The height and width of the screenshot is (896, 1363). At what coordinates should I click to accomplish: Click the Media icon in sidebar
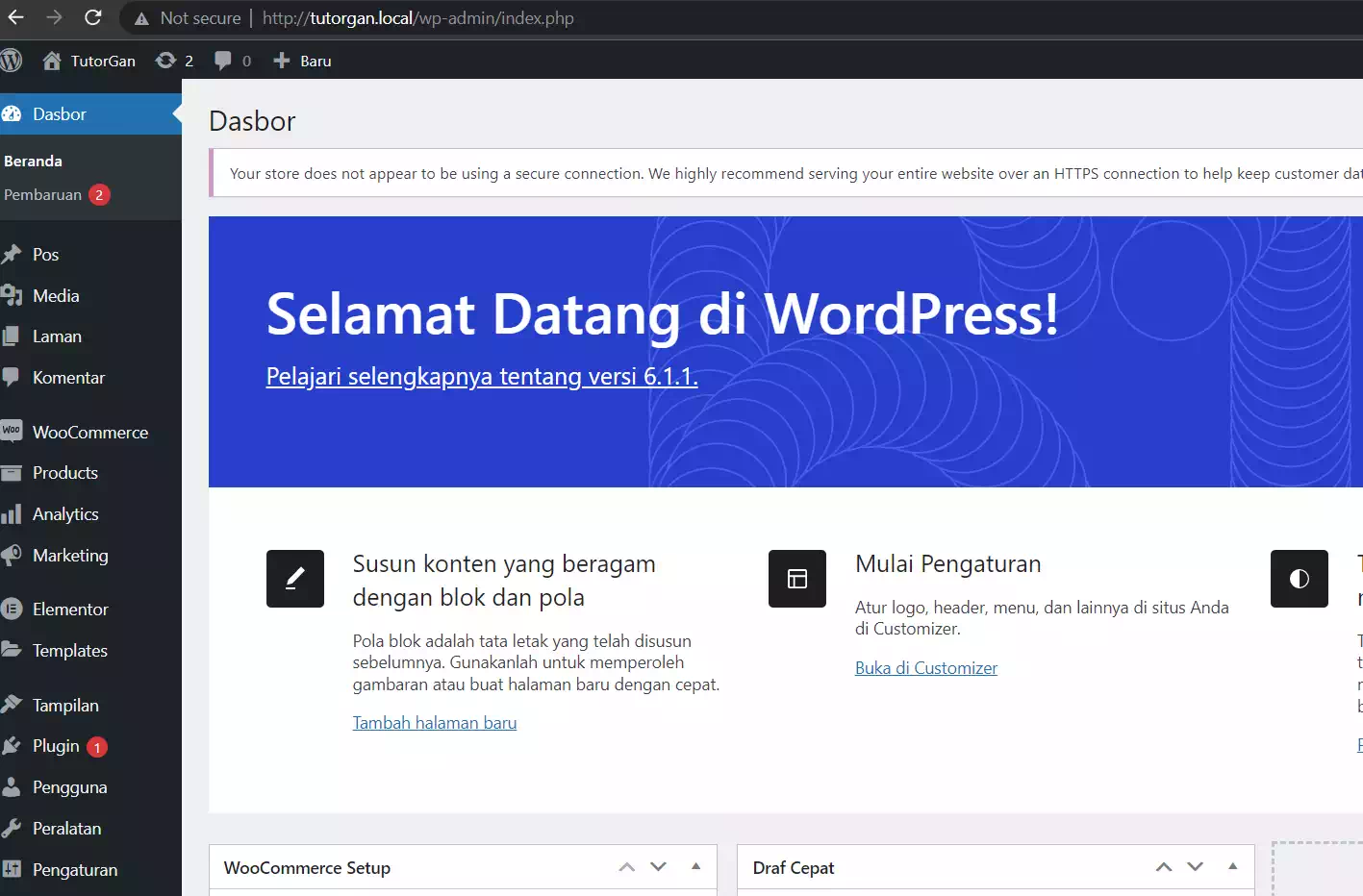pos(12,295)
